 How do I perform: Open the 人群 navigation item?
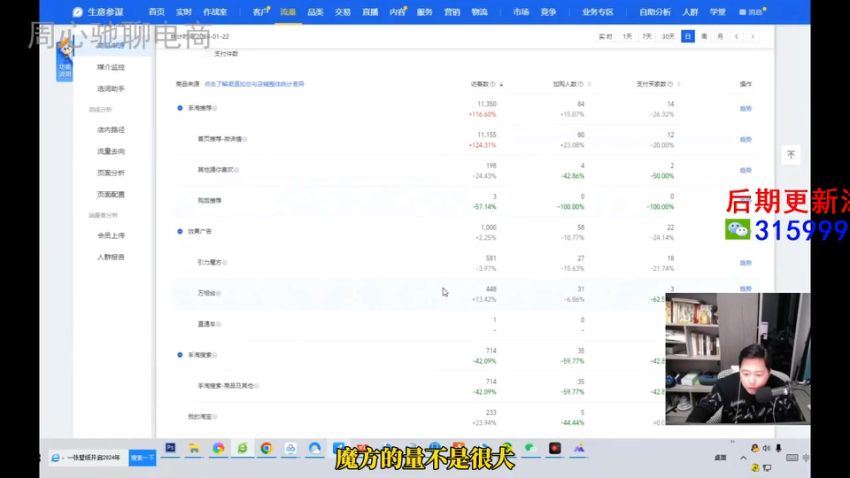pos(690,12)
